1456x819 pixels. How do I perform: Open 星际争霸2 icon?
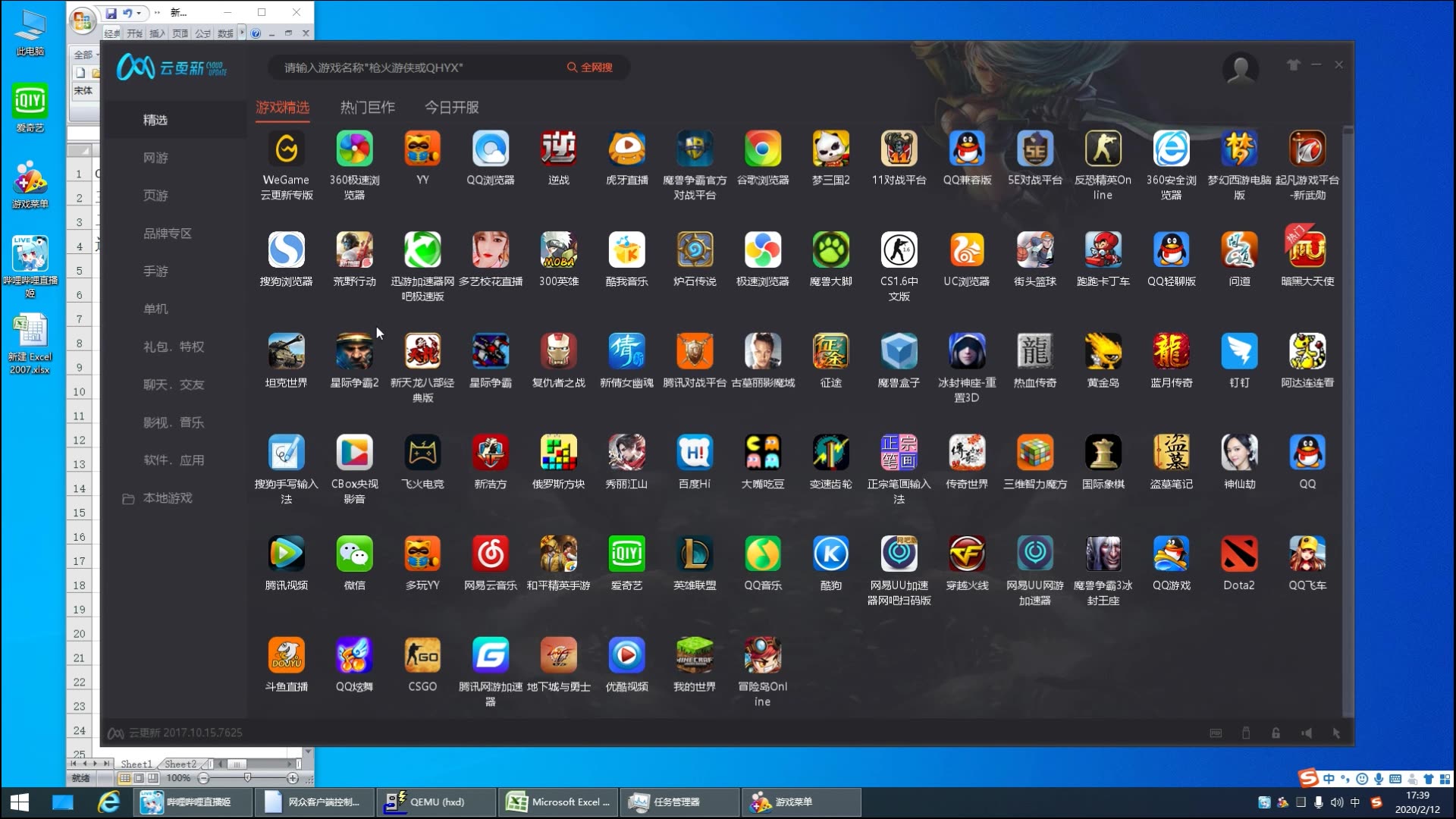tap(354, 351)
